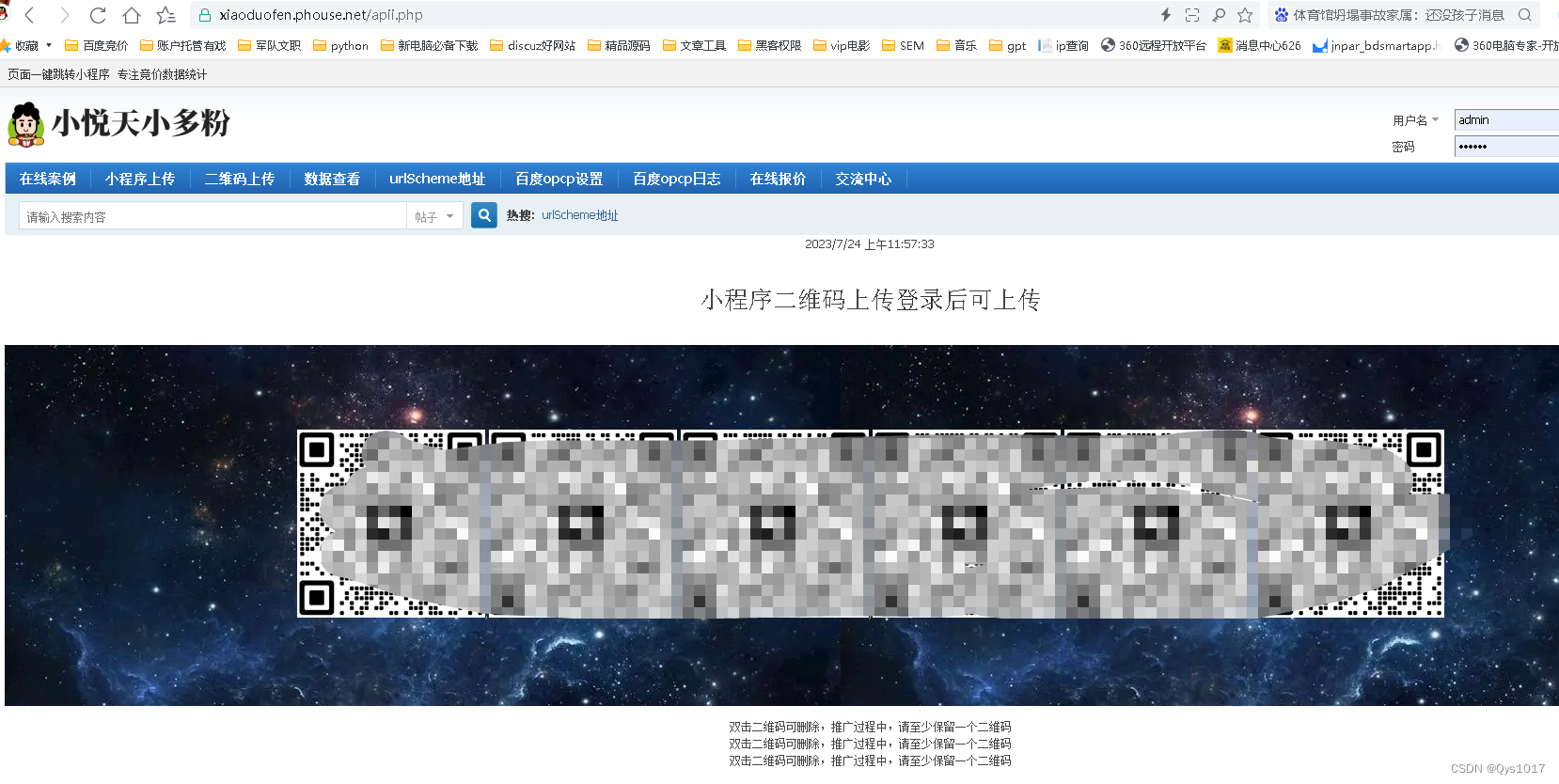This screenshot has height=784, width=1559.
Task: Open the 音乐 bookmark folder
Action: coord(956,45)
